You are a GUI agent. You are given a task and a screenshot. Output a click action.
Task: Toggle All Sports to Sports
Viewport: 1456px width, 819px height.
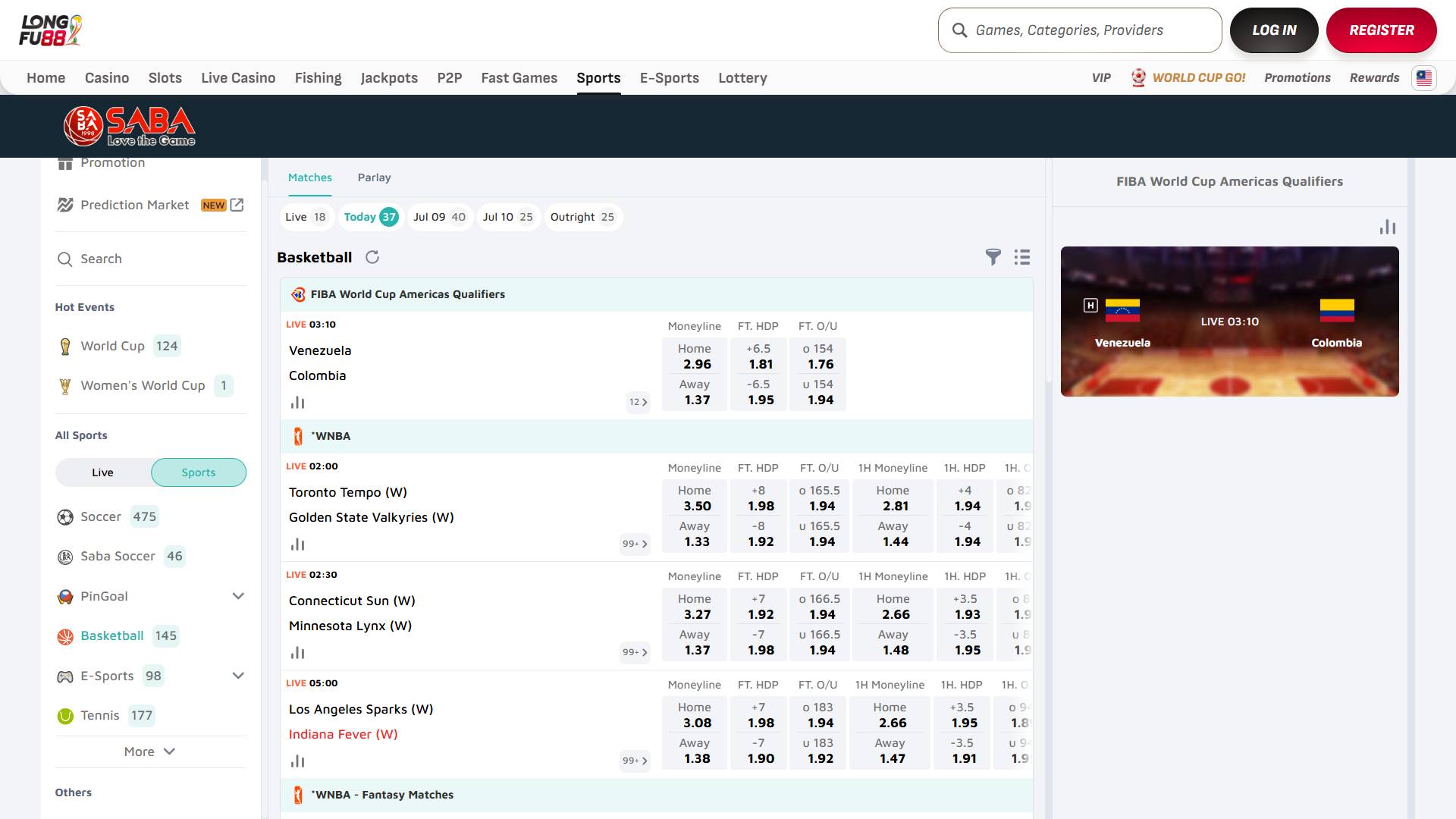(x=199, y=472)
